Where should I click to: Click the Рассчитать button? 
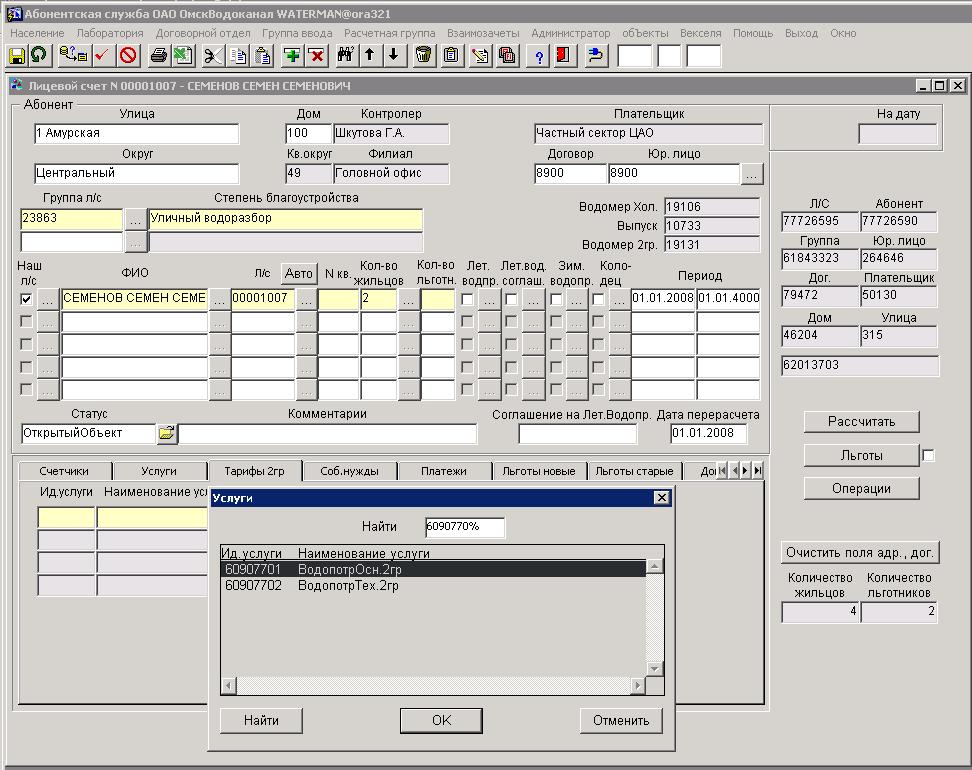[860, 421]
